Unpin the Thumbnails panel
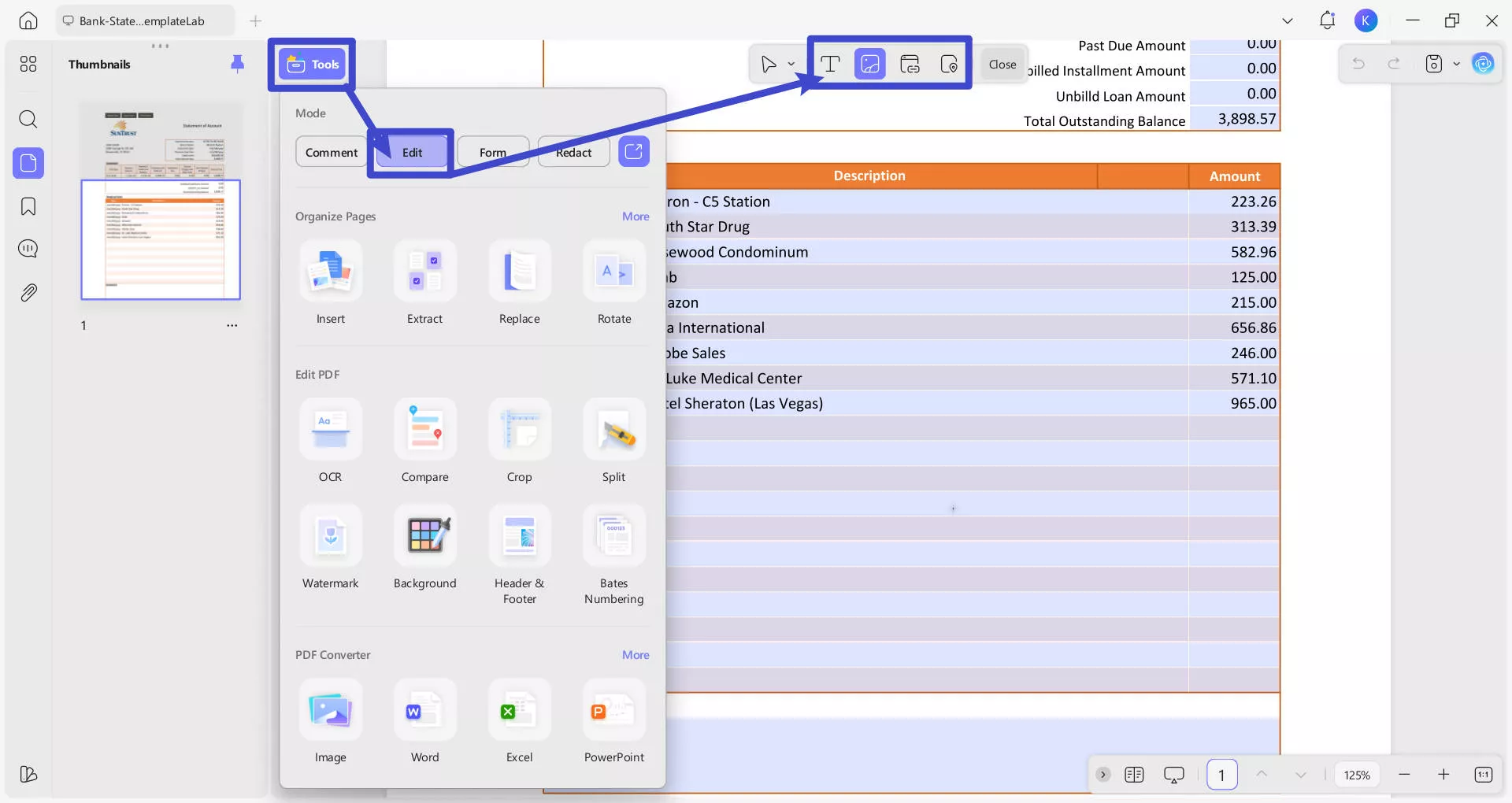Screen dimensions: 1512x803 click(x=237, y=64)
